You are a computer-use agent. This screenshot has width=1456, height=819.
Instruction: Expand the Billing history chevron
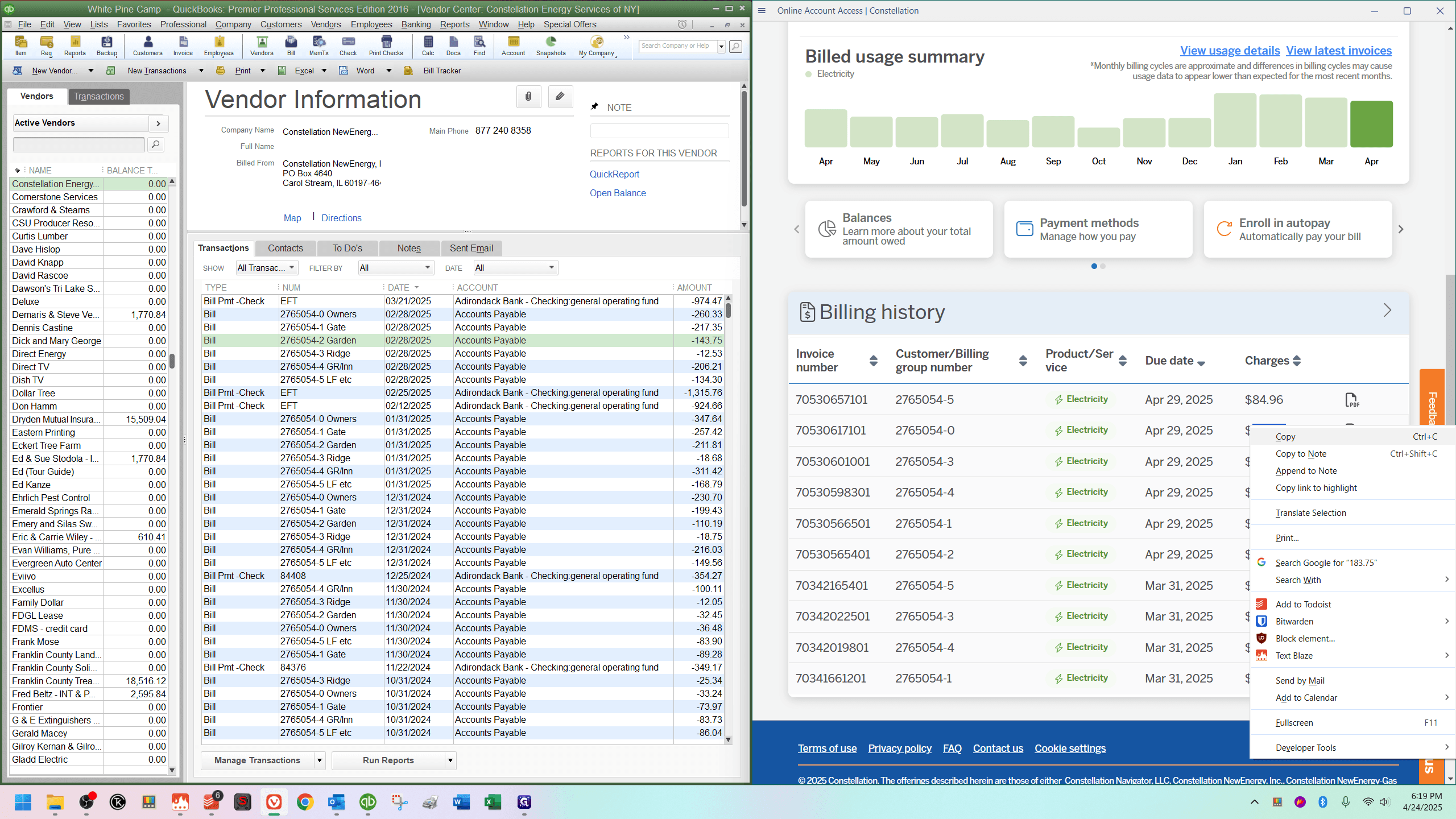(x=1388, y=311)
